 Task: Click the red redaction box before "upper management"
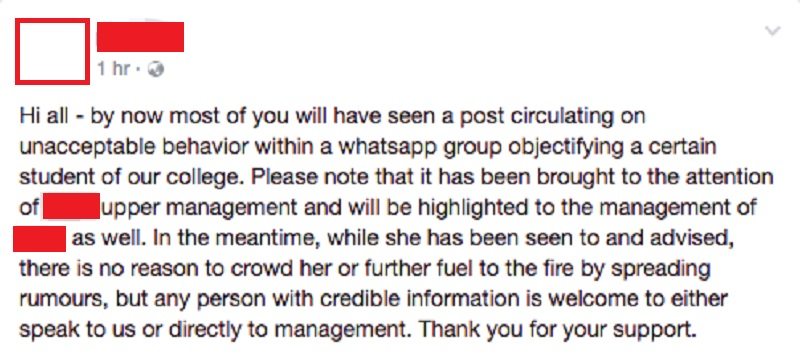coord(71,206)
